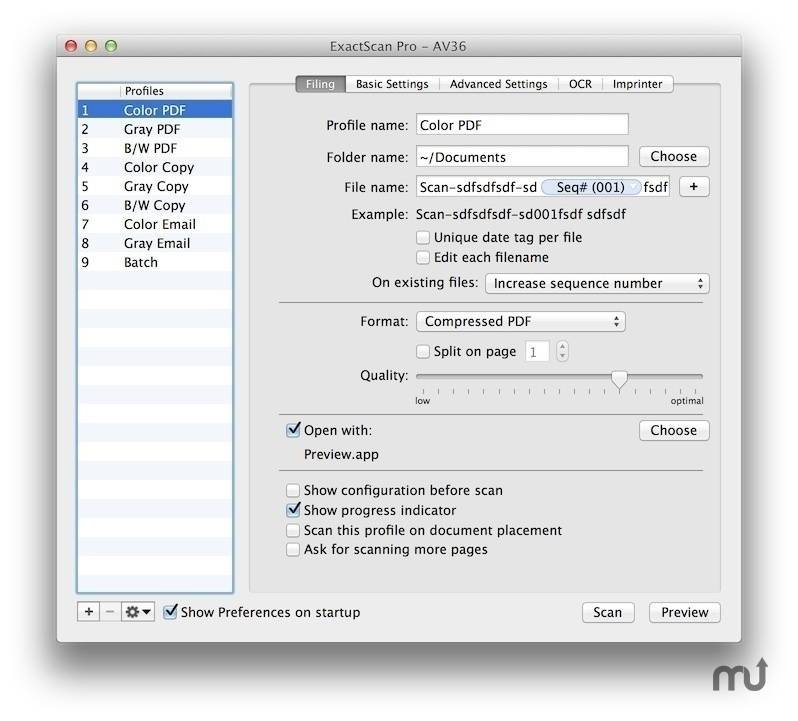This screenshot has height=721, width=798.
Task: Minimize the window with yellow button
Action: [x=91, y=46]
